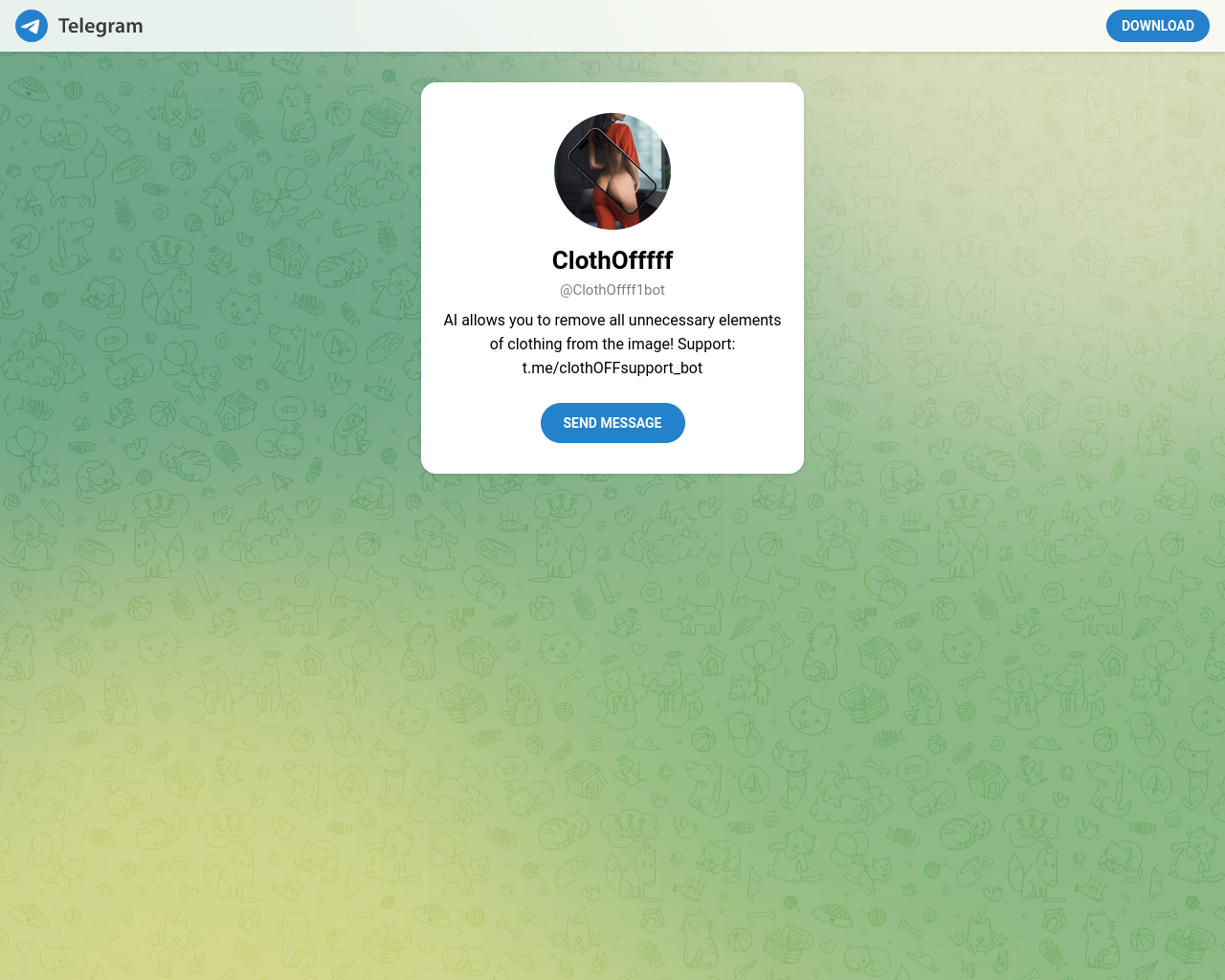This screenshot has width=1225, height=980.
Task: Open the ClothOfffff profile avatar
Action: (x=612, y=171)
